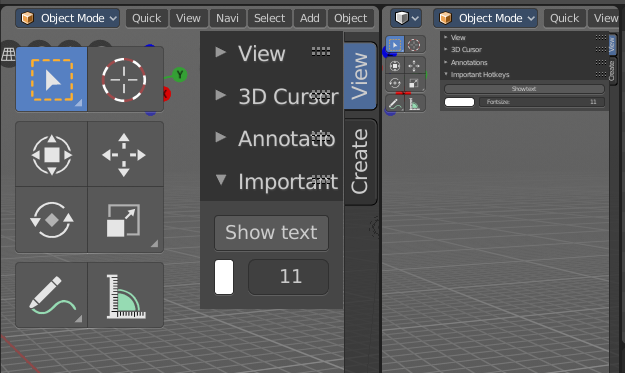
Task: Grab the drag handle of the large 3D Cursor panel
Action: coord(320,94)
